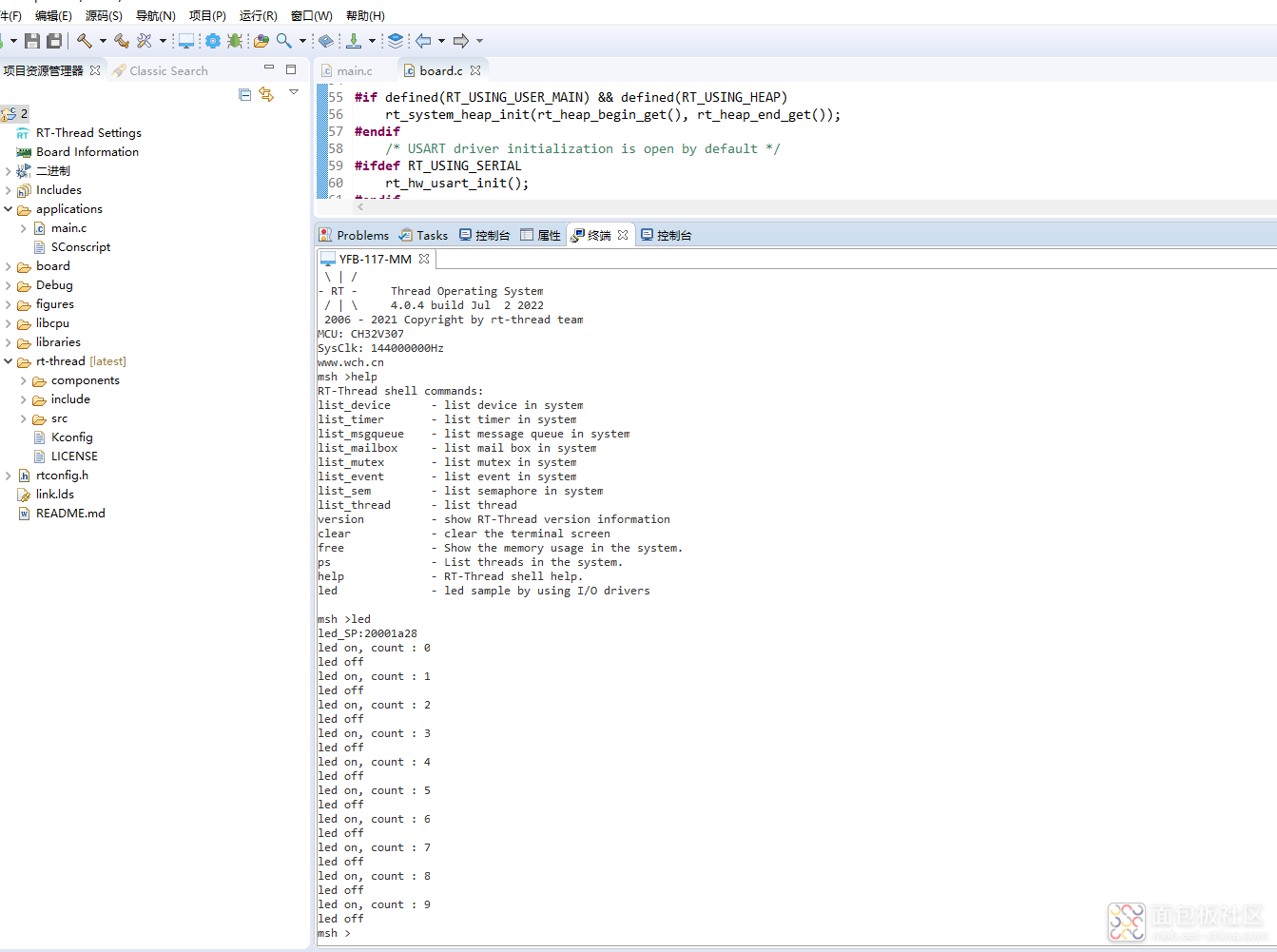Open the download icon dropdown arrow
Screen dimensions: 1277x952
(372, 41)
